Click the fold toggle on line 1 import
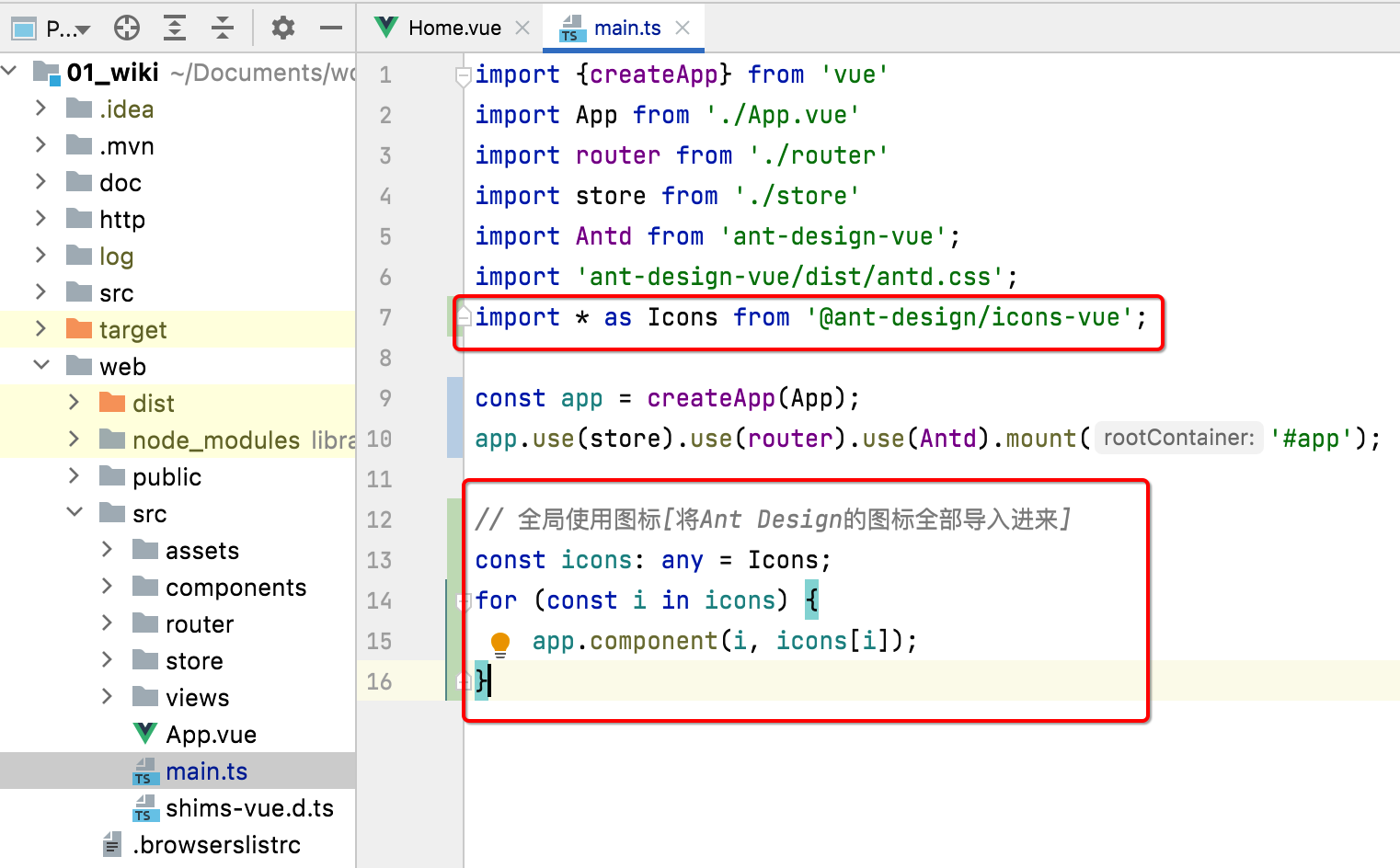The width and height of the screenshot is (1400, 868). (x=464, y=76)
